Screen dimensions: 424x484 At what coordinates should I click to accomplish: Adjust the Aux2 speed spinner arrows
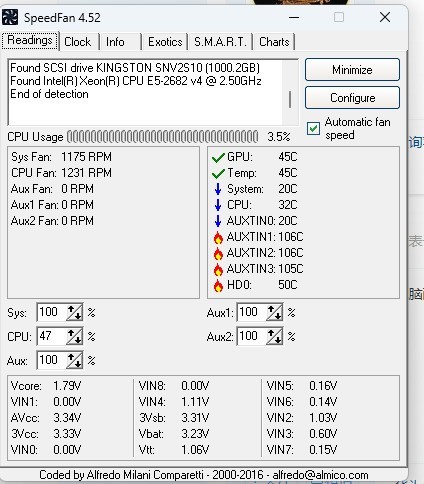pyautogui.click(x=274, y=336)
